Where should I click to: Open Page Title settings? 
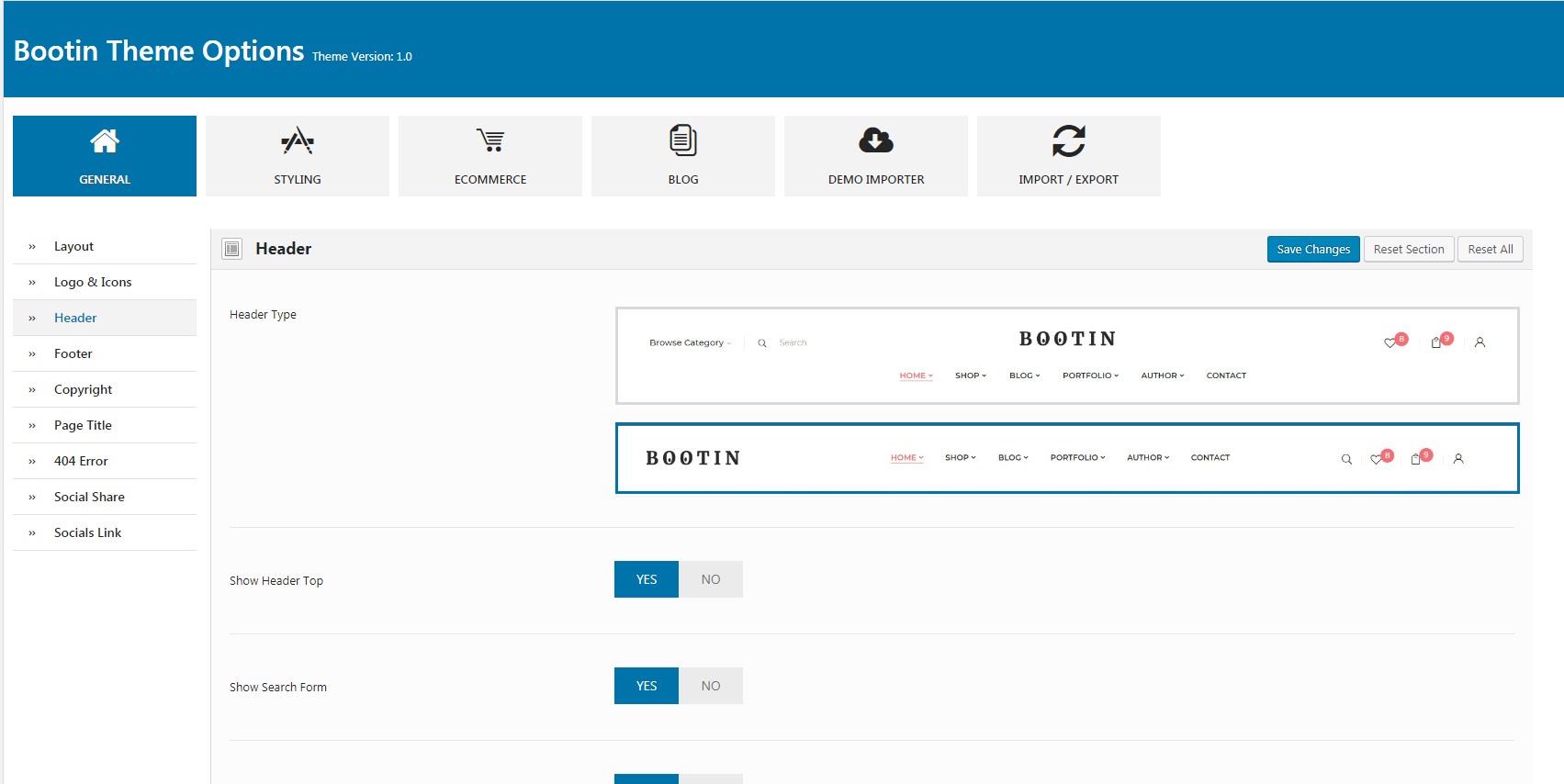pyautogui.click(x=105, y=425)
